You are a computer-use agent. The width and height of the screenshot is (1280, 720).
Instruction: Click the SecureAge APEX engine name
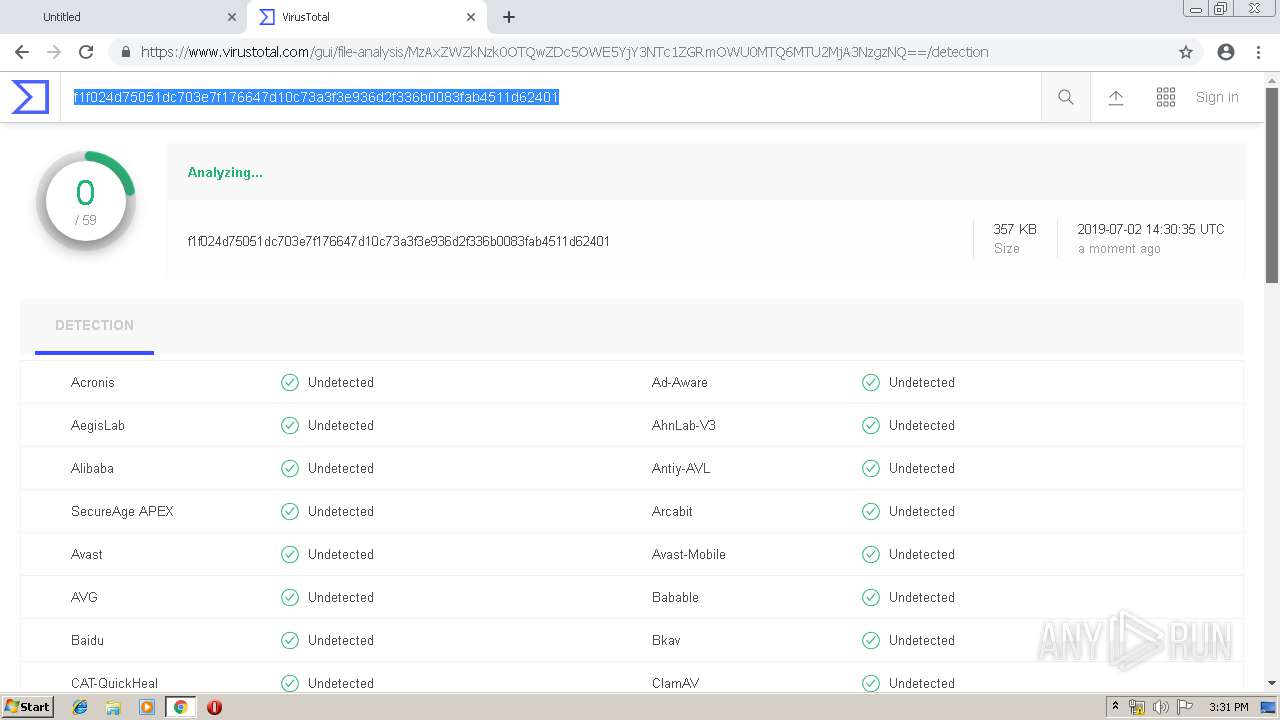(x=122, y=511)
